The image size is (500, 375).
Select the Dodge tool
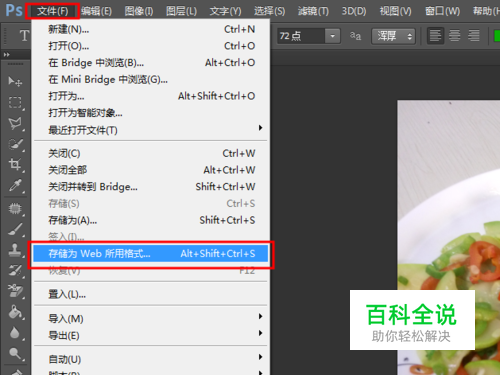15,353
